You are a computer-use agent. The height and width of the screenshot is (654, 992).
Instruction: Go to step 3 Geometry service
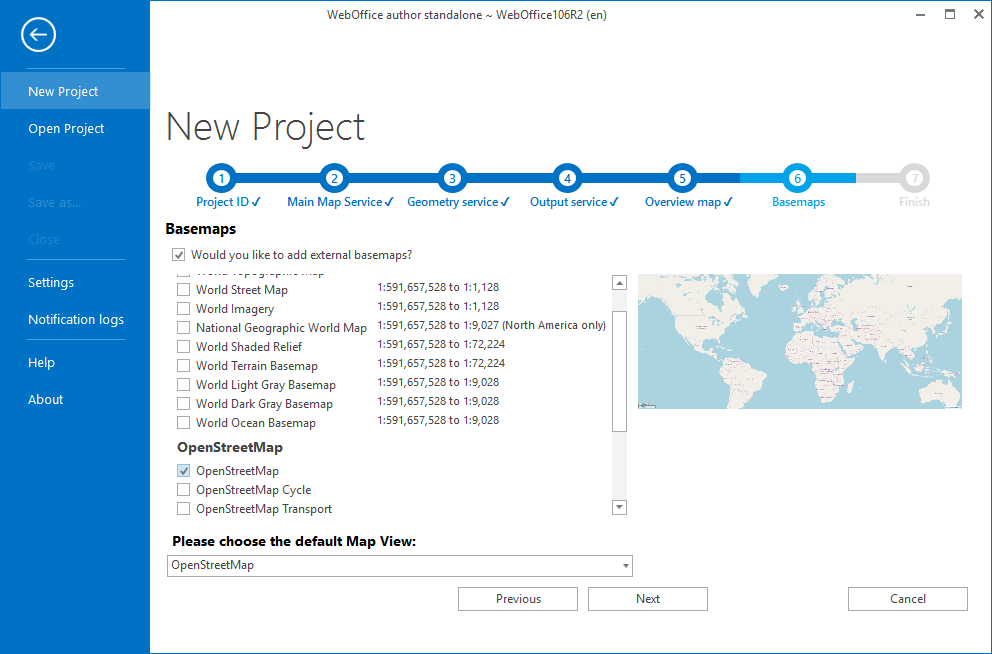452,177
